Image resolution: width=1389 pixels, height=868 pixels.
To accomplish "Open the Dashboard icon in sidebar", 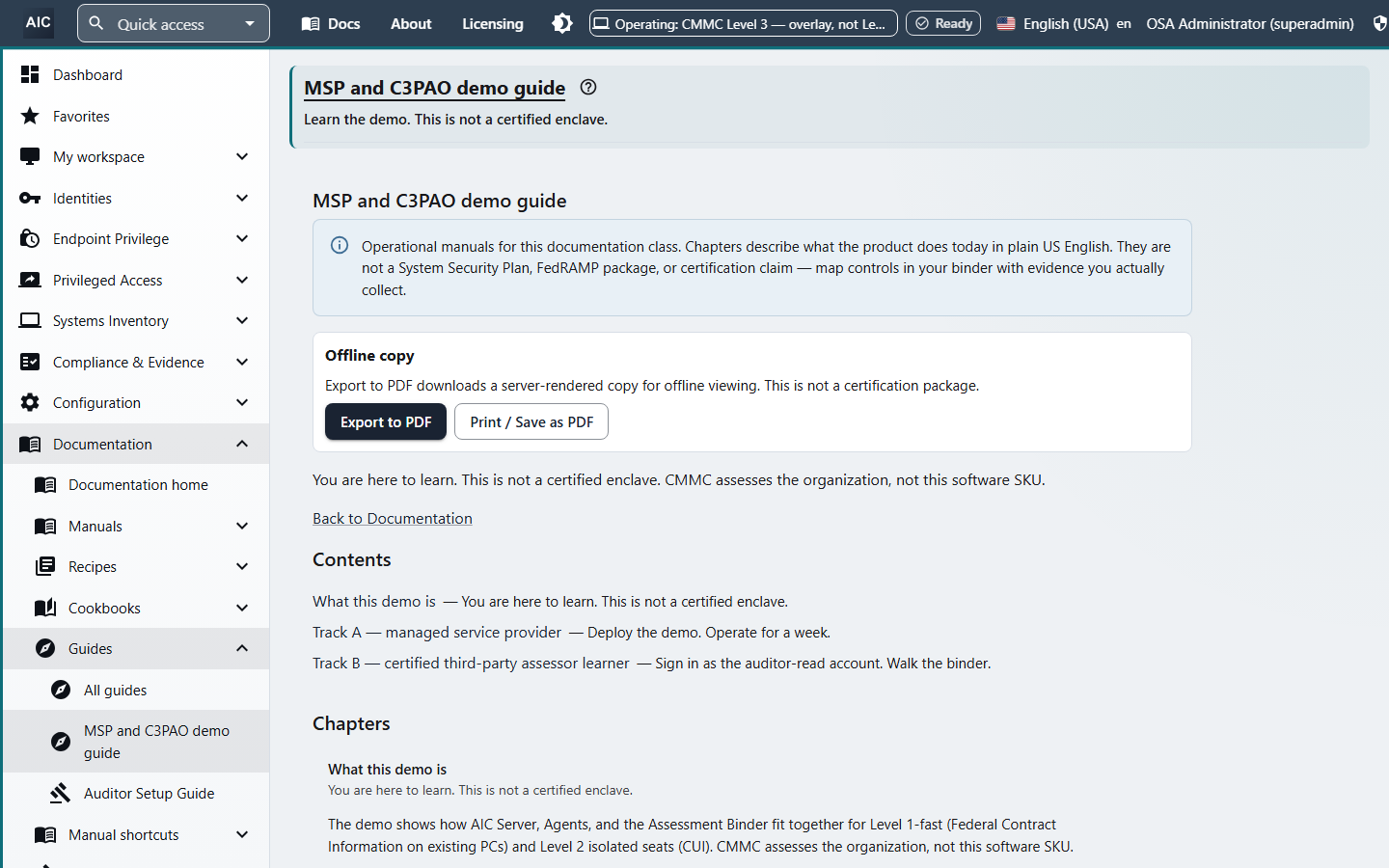I will pyautogui.click(x=30, y=74).
